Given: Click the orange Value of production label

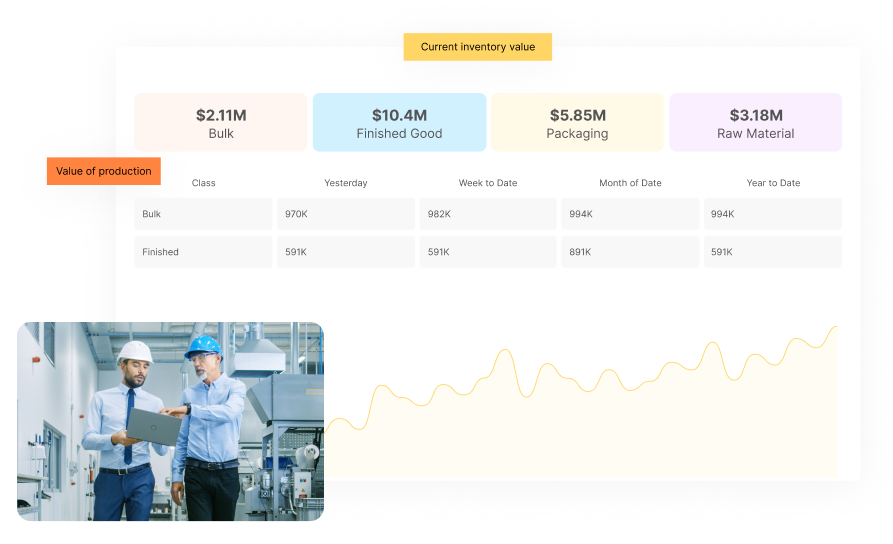Looking at the screenshot, I should (103, 171).
